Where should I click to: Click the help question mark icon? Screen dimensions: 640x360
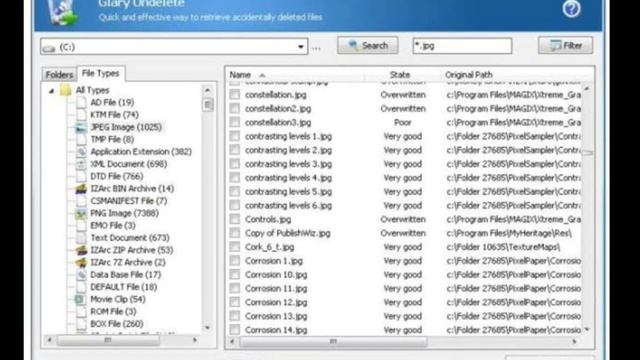[571, 9]
